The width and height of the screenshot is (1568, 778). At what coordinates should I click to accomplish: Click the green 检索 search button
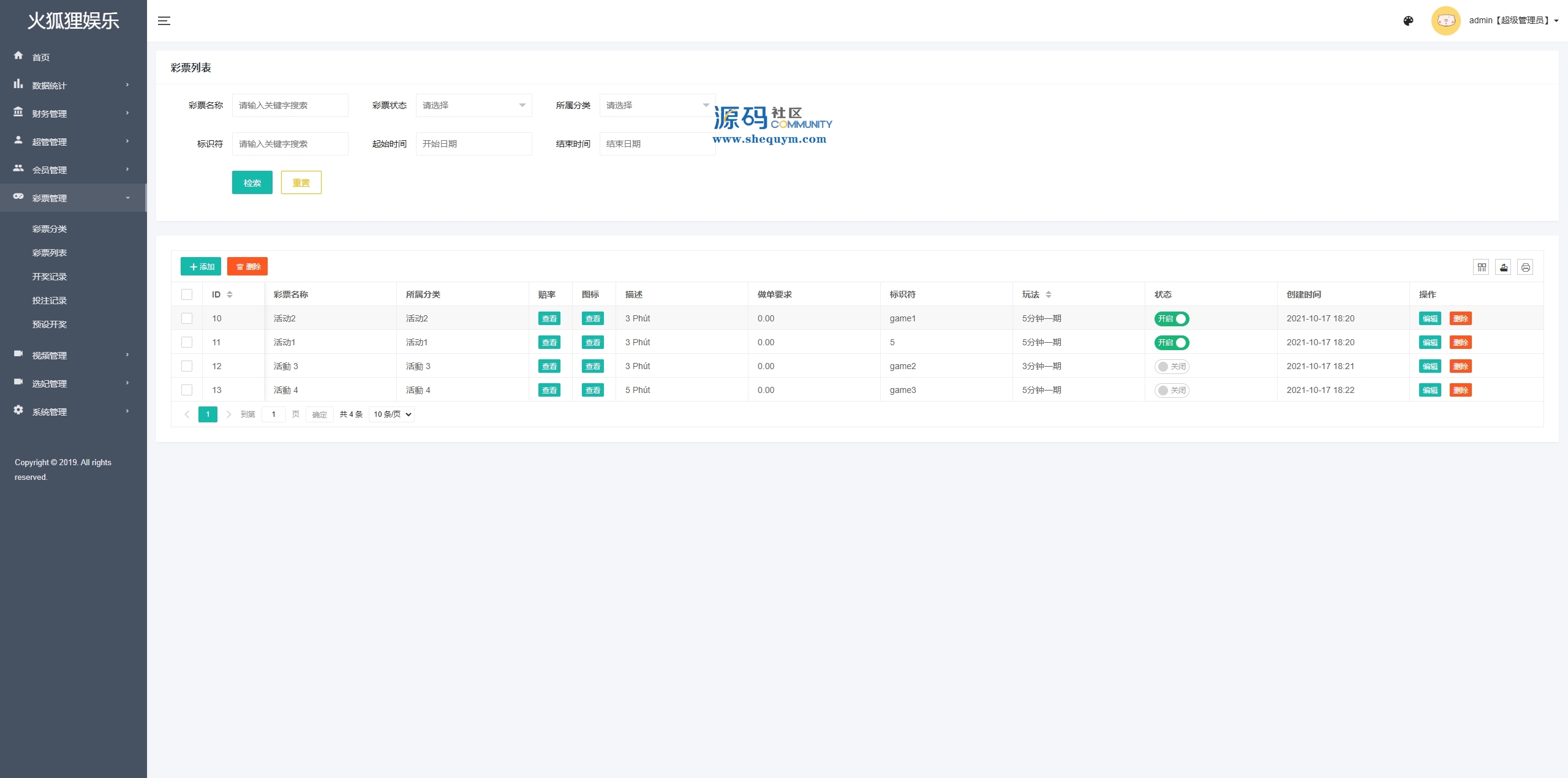pos(252,182)
